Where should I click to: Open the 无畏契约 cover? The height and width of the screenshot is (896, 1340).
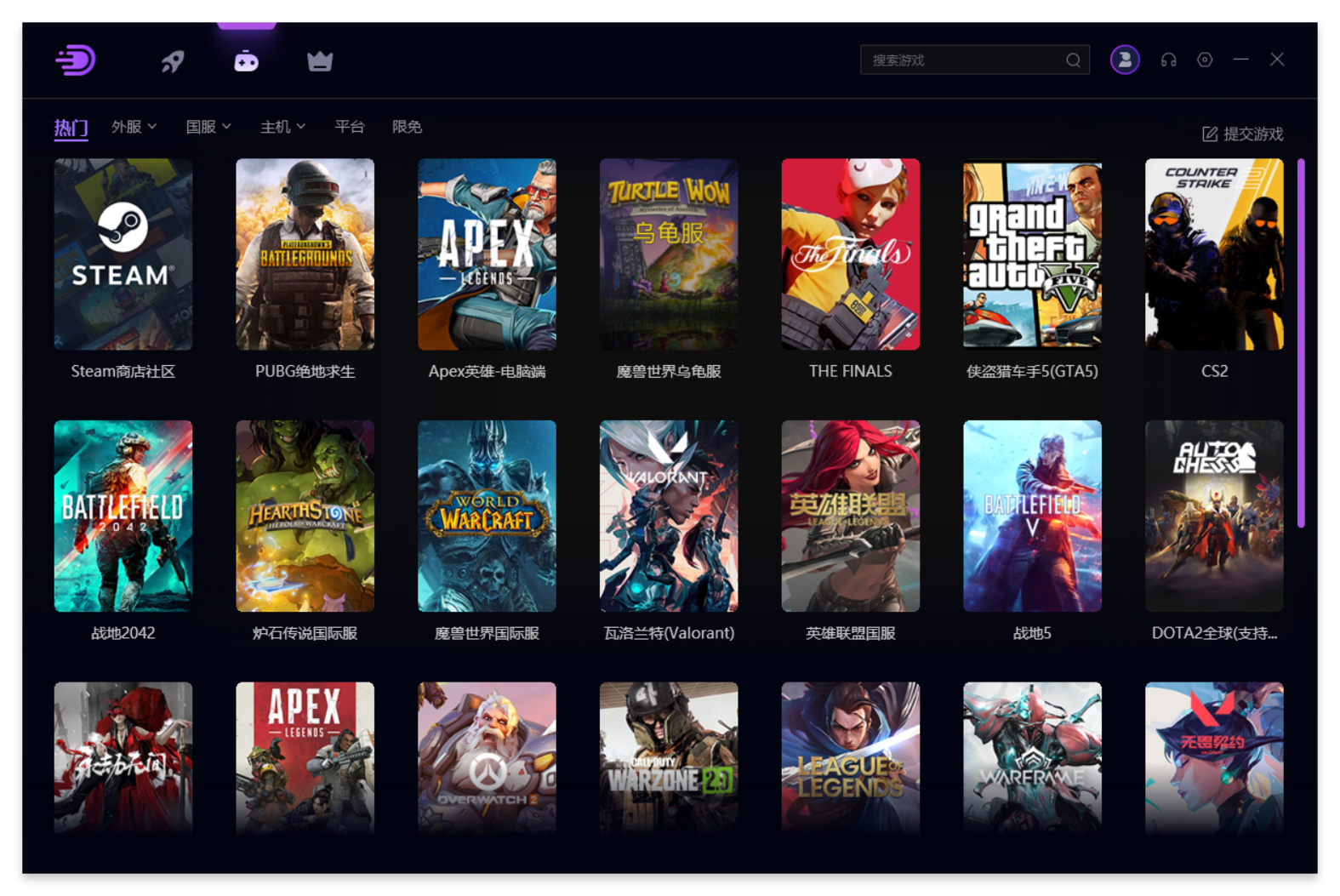(x=1214, y=758)
